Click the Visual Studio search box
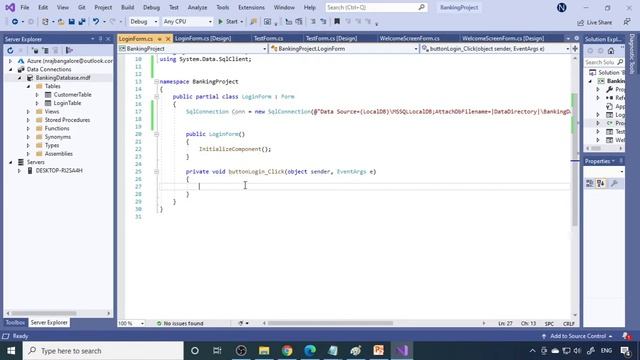The width and height of the screenshot is (640, 360). 376,7
